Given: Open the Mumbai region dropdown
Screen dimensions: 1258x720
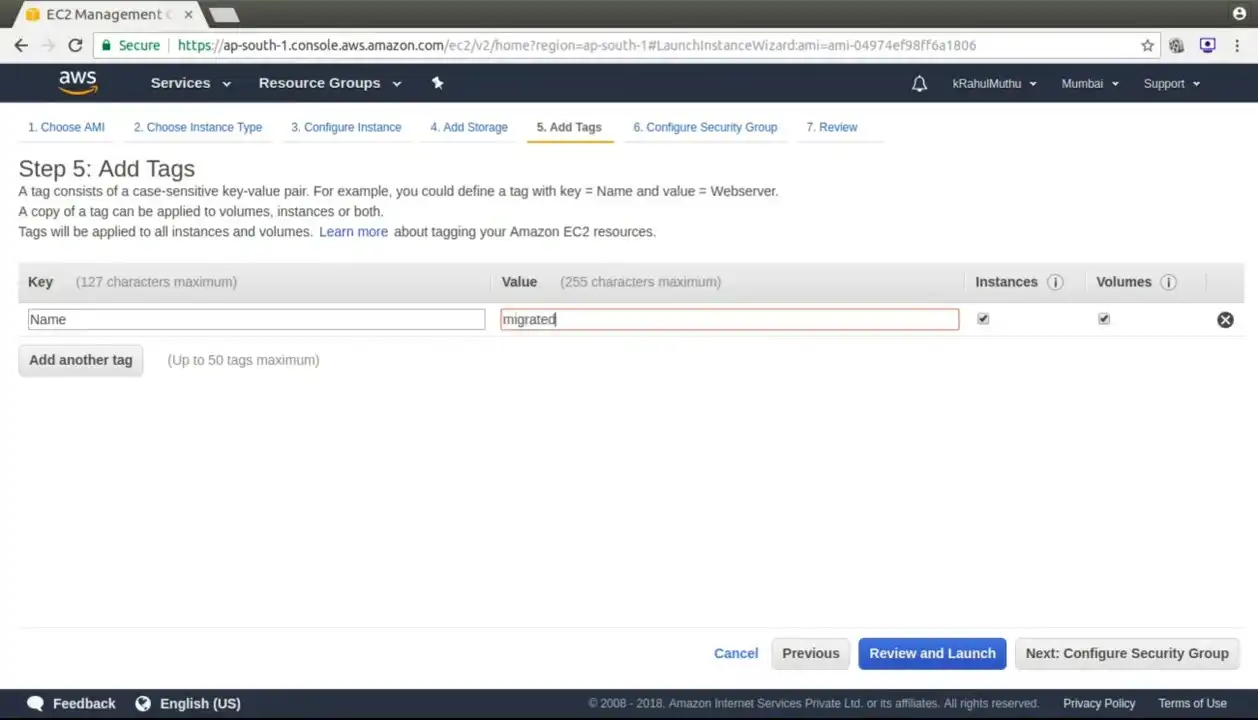Looking at the screenshot, I should [1090, 84].
